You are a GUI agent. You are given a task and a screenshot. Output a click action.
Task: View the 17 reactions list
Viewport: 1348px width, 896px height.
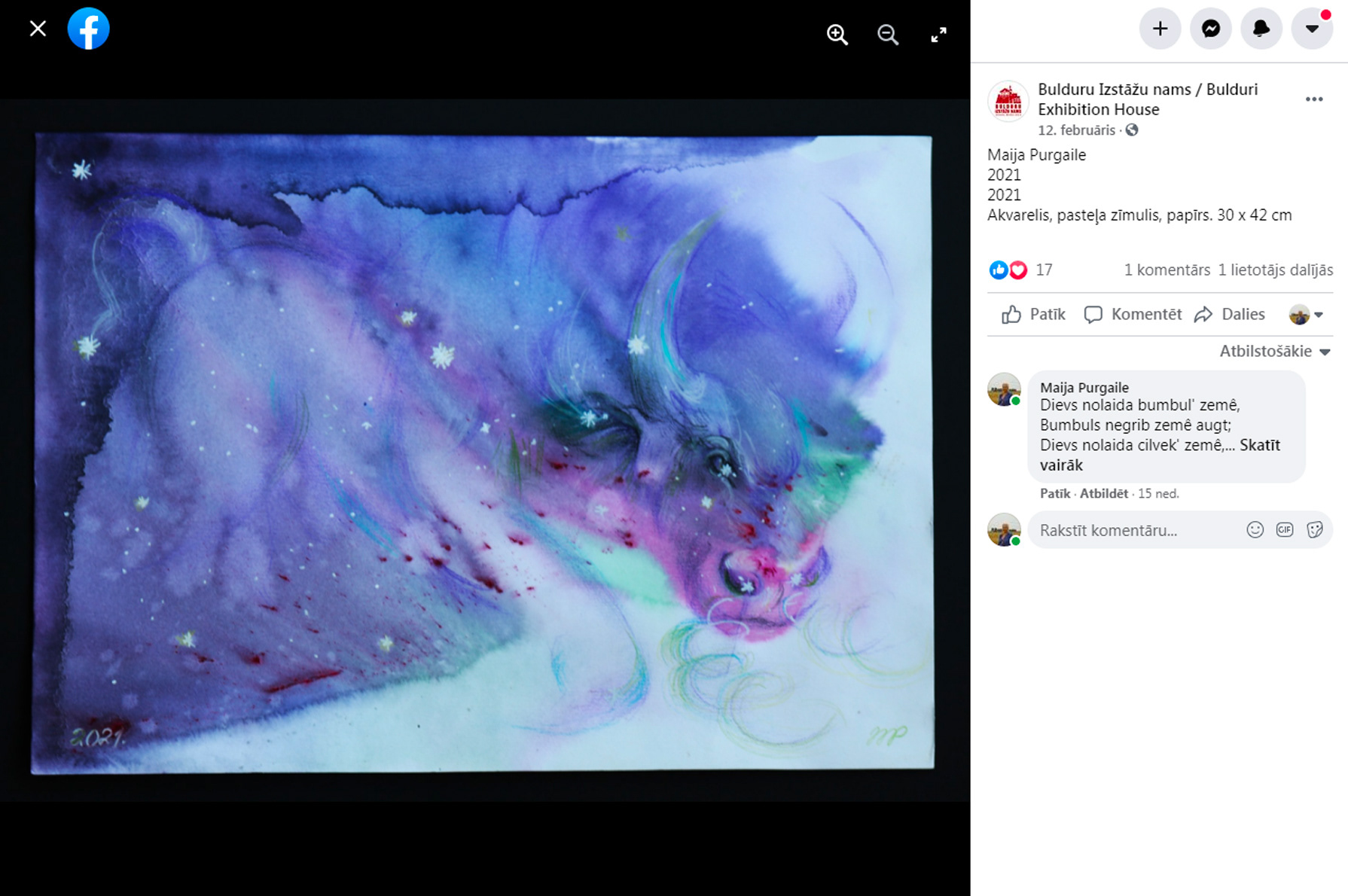click(x=1044, y=270)
